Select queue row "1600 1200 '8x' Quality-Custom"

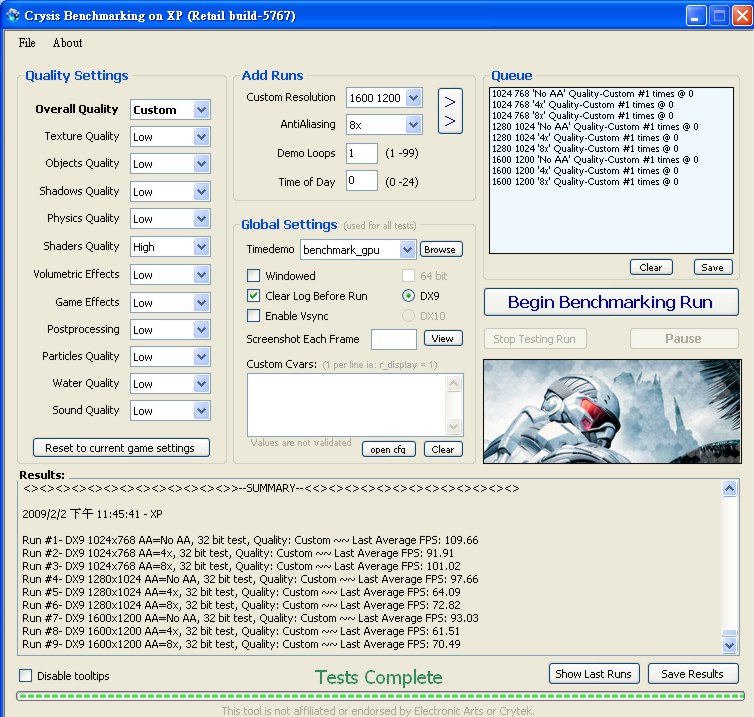585,182
